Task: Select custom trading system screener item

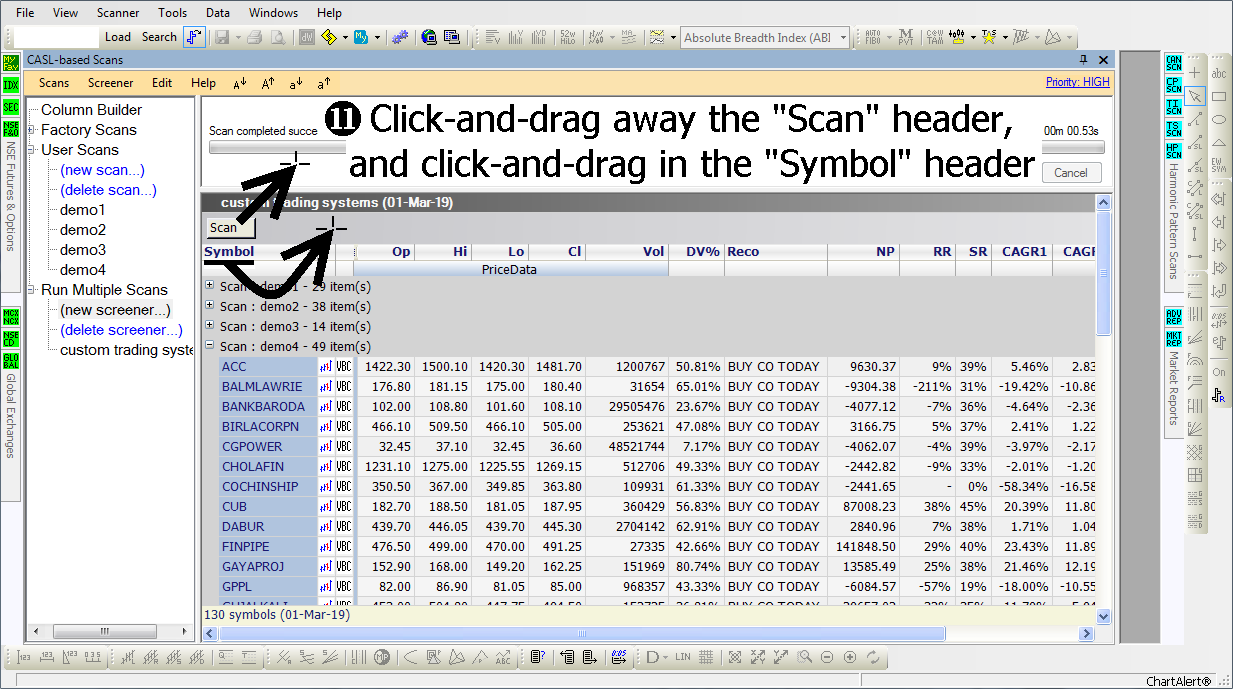Action: (x=127, y=350)
